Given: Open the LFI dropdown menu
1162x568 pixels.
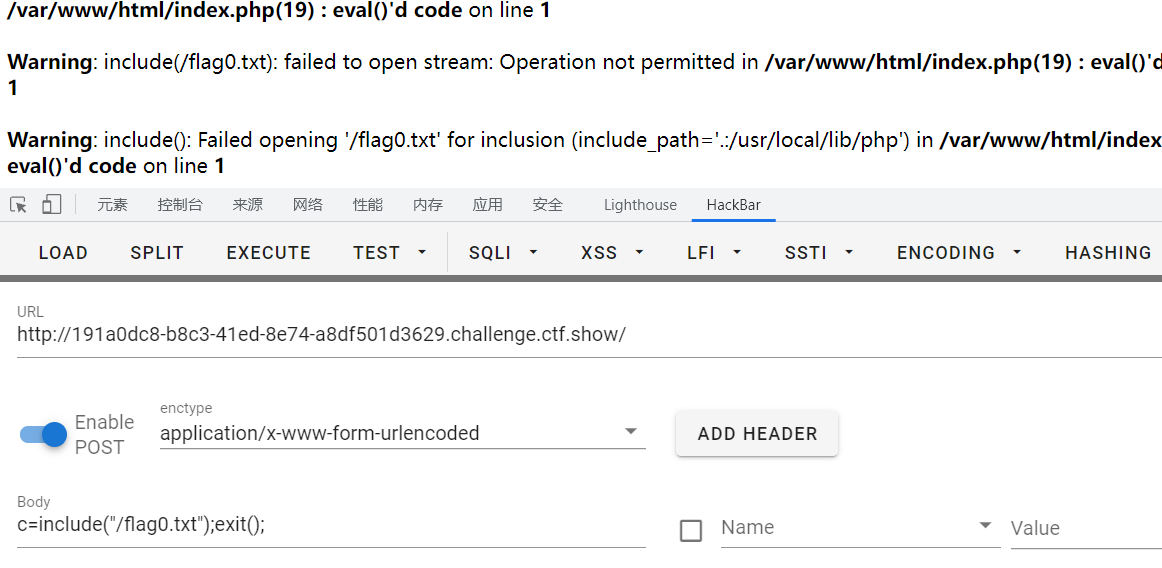Looking at the screenshot, I should pyautogui.click(x=714, y=253).
